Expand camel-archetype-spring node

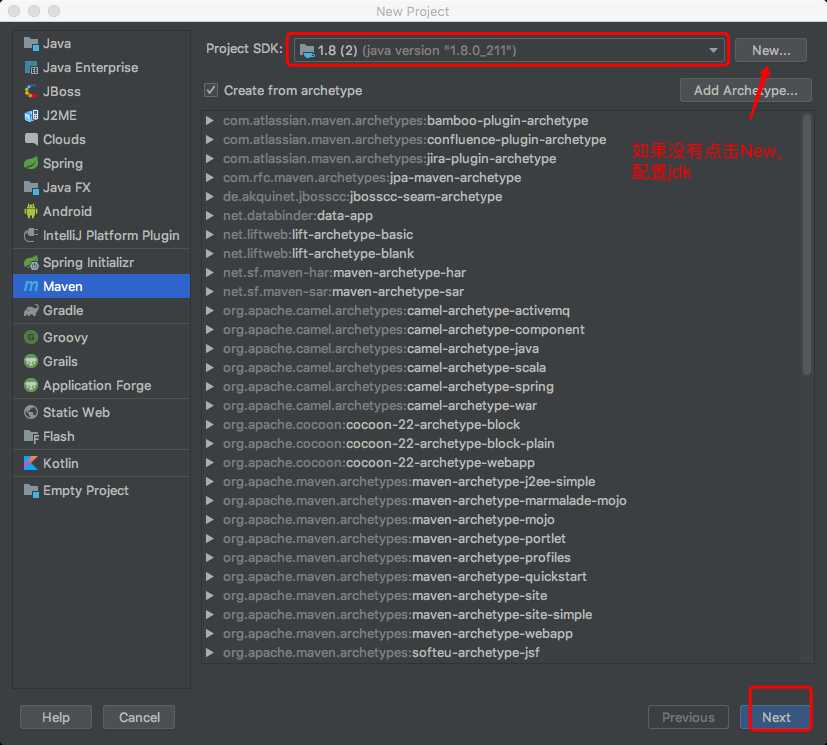[210, 386]
